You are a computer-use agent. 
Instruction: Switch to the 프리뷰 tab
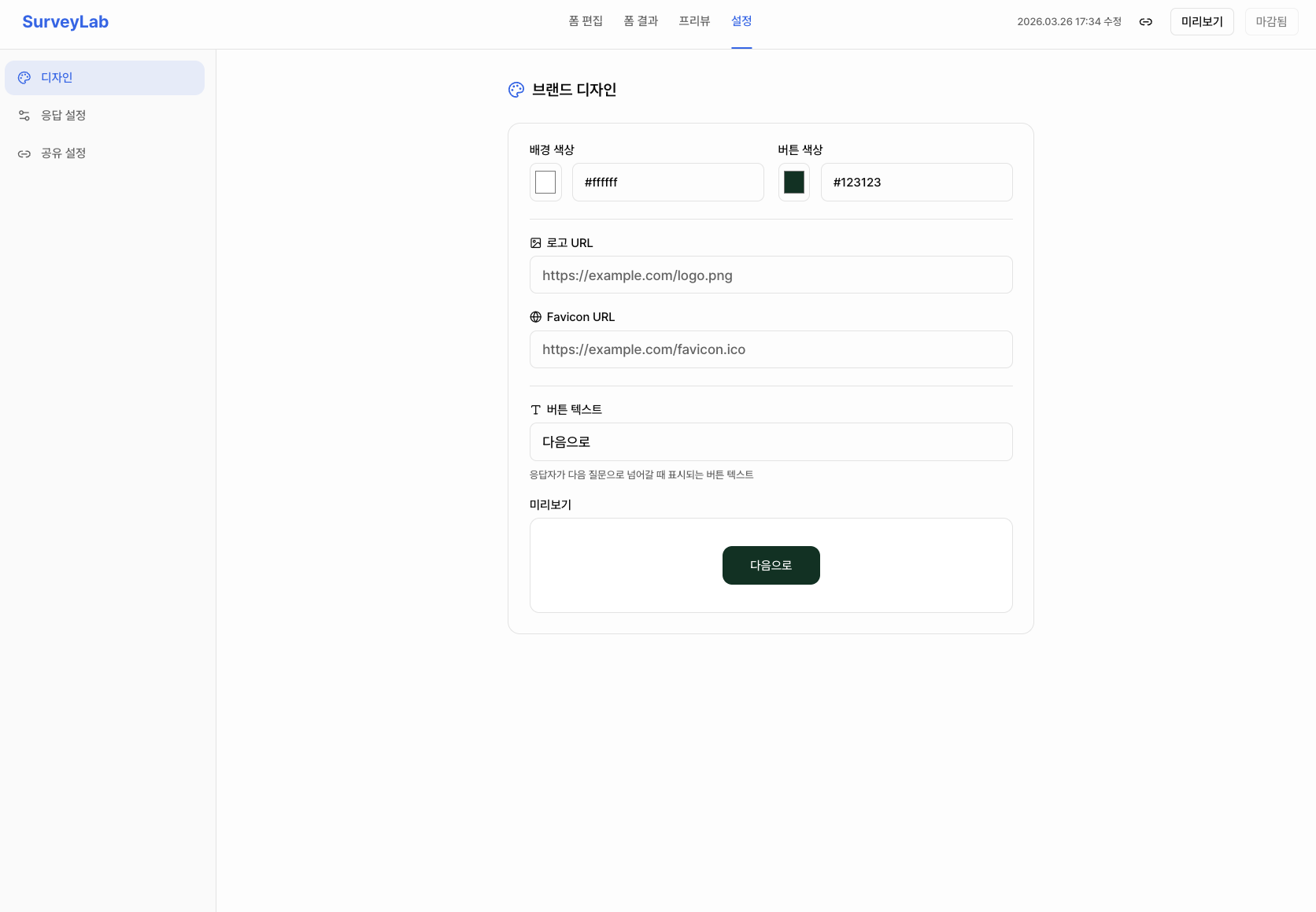pyautogui.click(x=693, y=21)
